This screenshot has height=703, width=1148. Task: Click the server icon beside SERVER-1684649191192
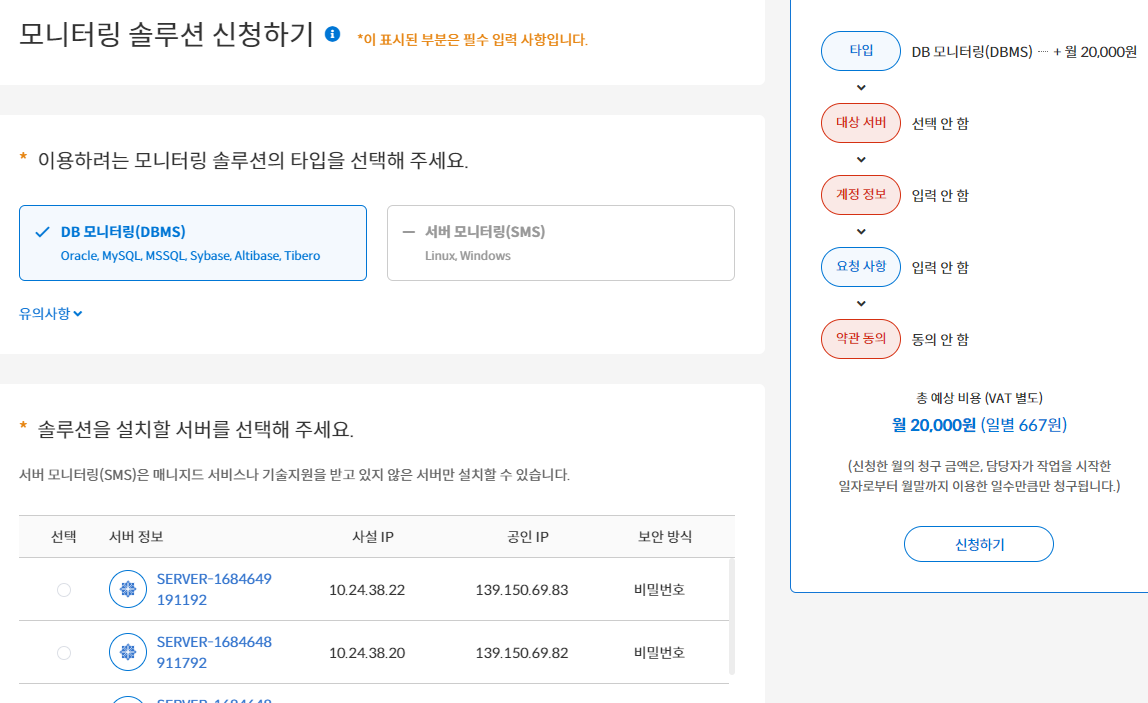[x=127, y=589]
